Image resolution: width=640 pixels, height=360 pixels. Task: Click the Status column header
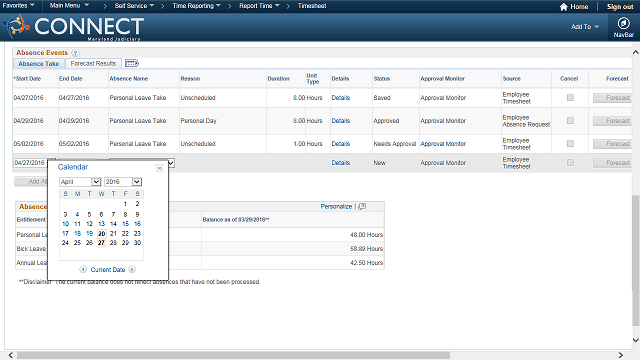pyautogui.click(x=382, y=79)
